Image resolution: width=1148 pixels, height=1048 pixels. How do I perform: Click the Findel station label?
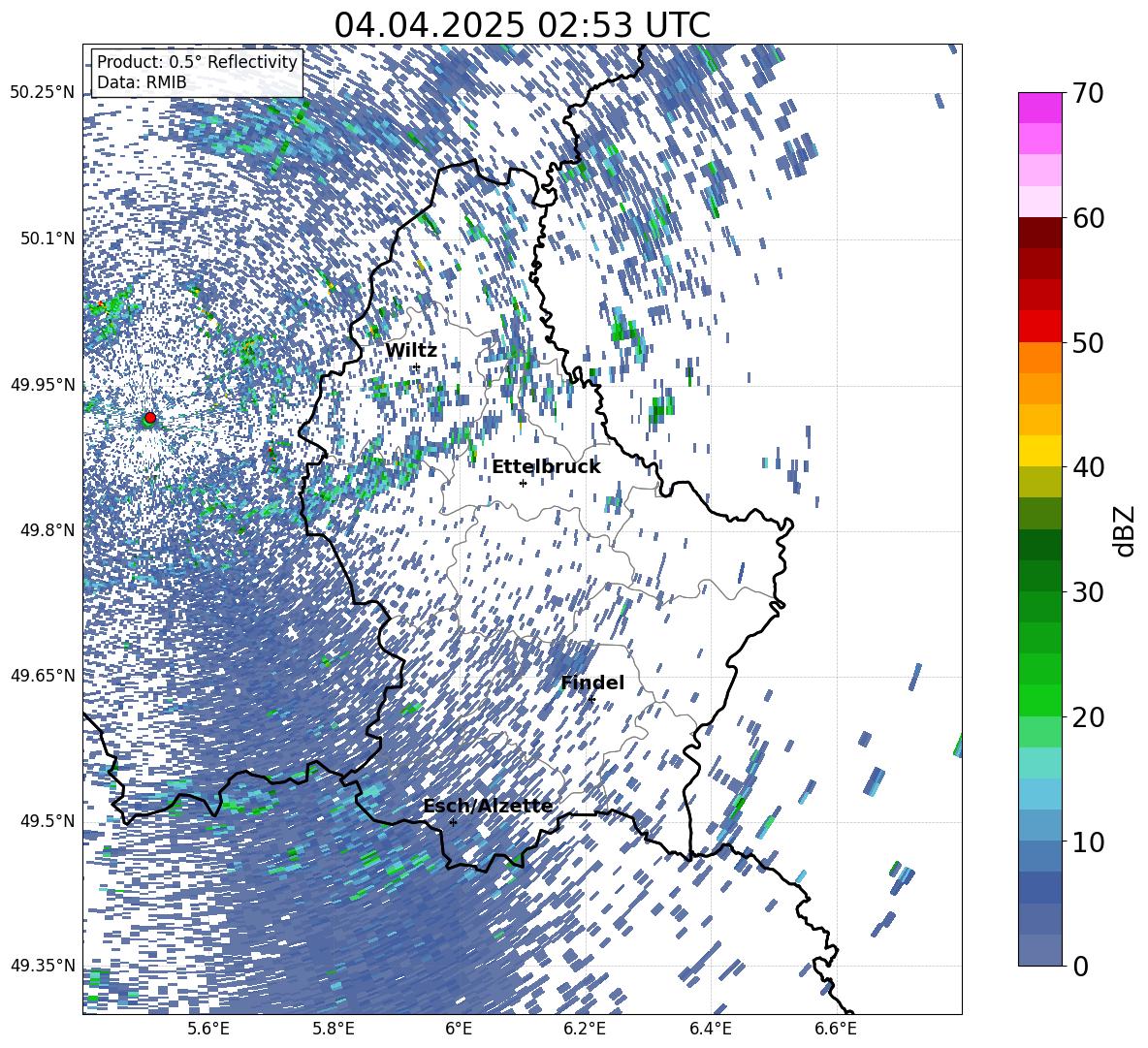(592, 683)
